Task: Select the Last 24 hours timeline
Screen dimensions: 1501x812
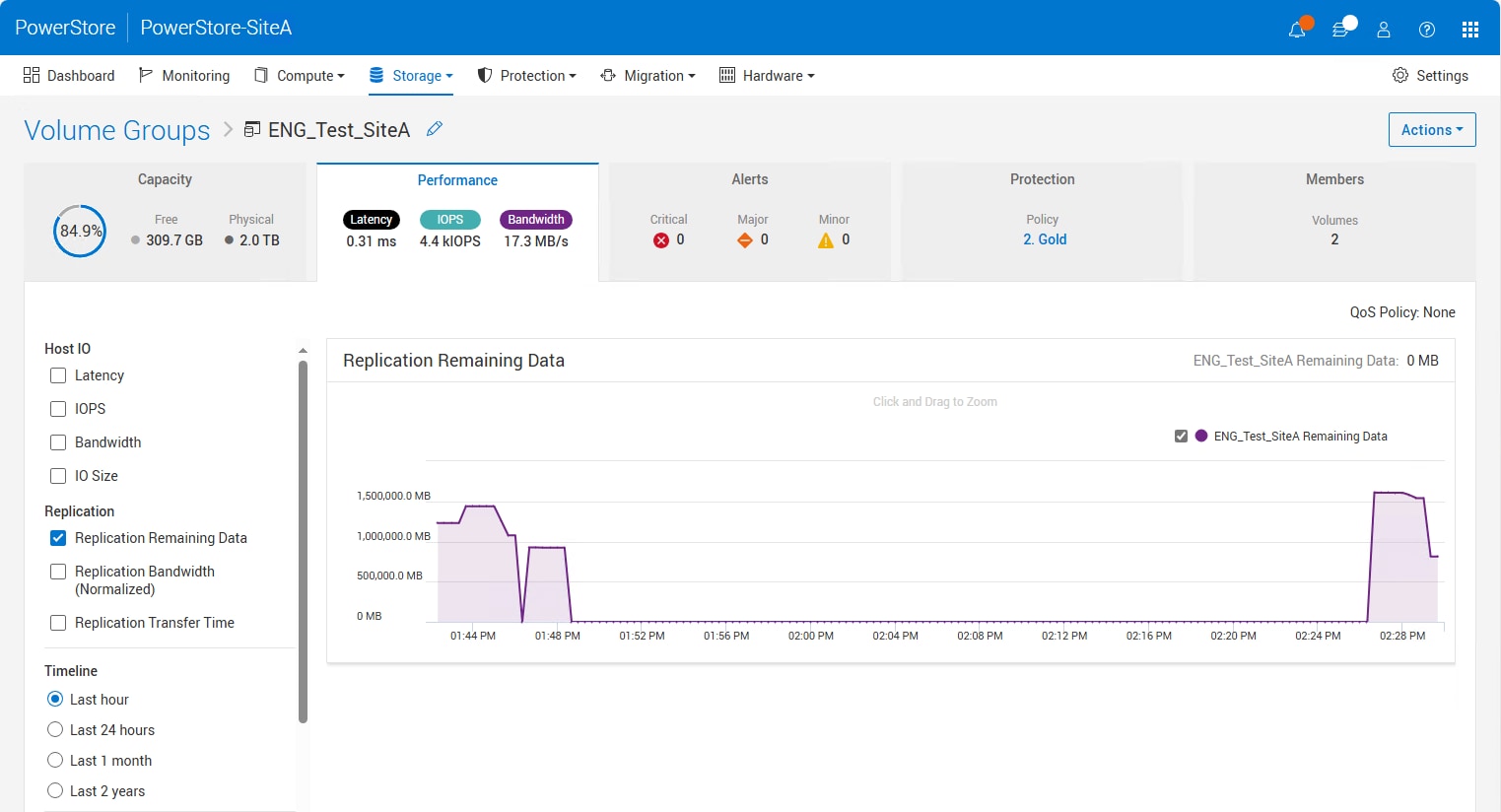Action: pos(55,729)
